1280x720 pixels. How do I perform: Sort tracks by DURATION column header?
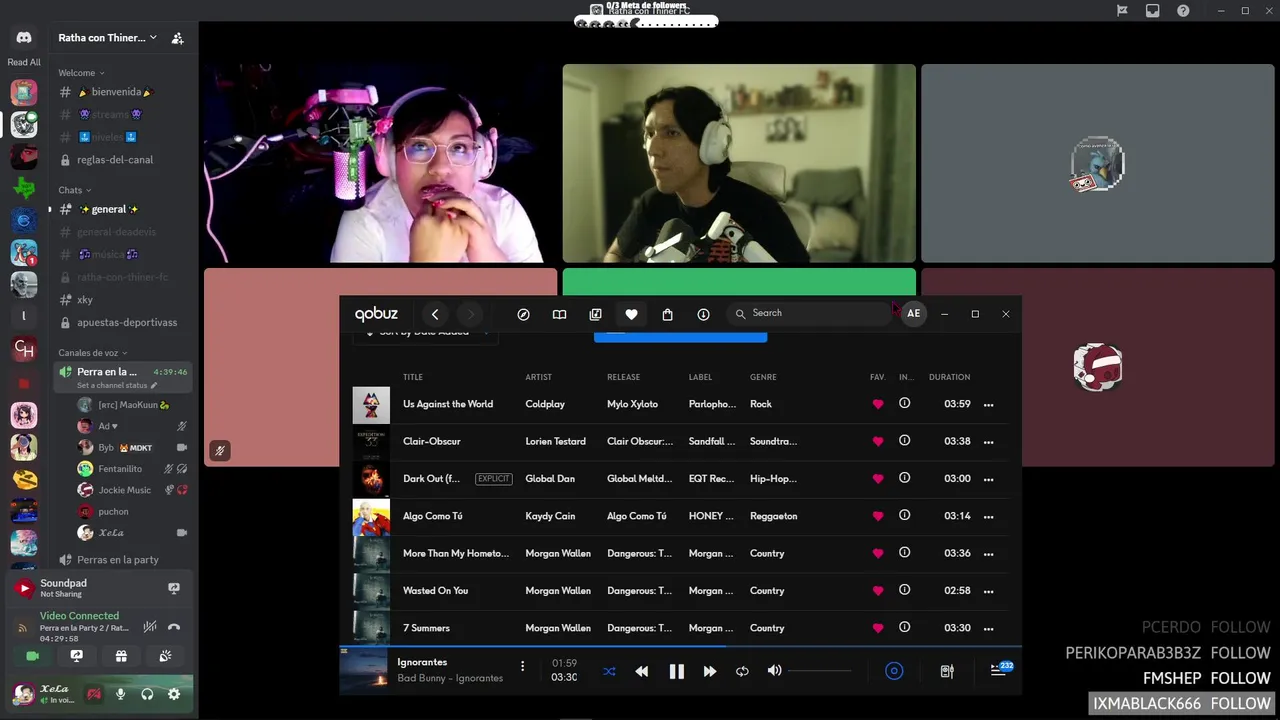(x=949, y=377)
